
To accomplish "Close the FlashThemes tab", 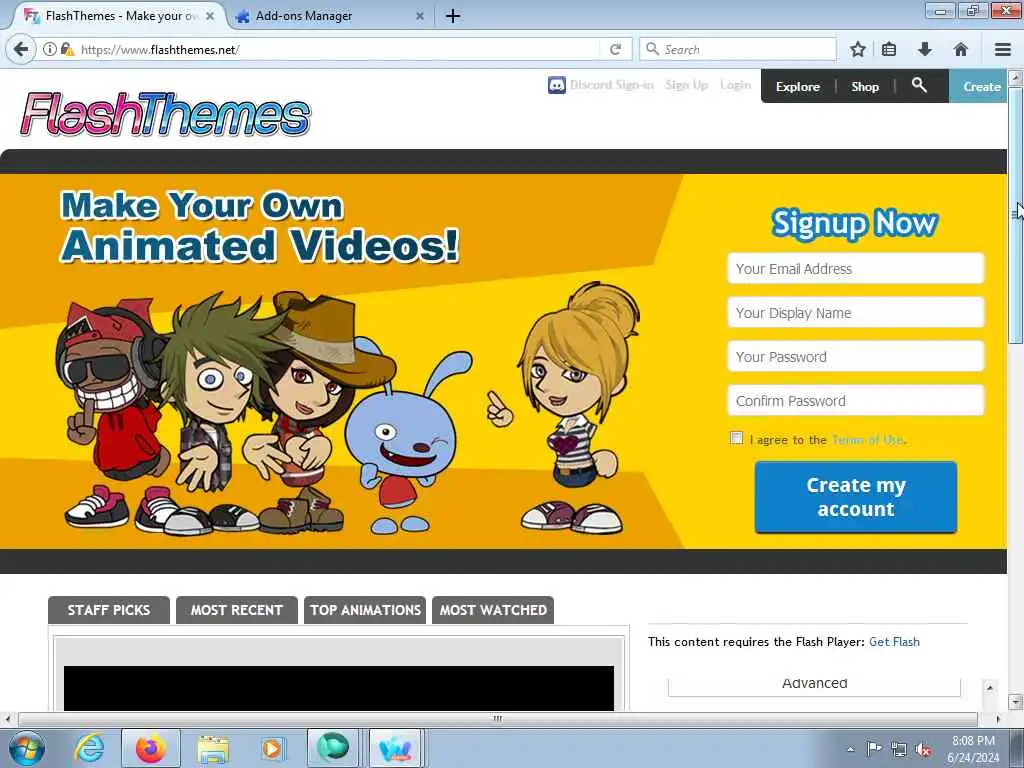I will click(210, 16).
